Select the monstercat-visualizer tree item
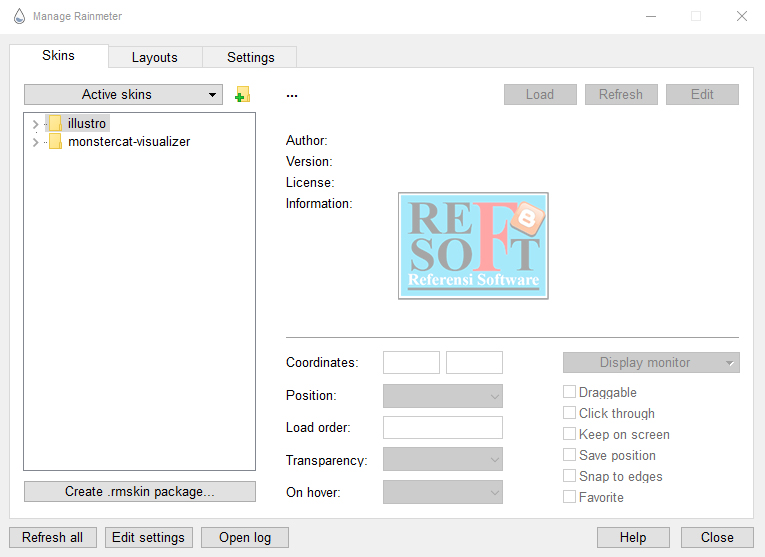The width and height of the screenshot is (765, 557). 129,141
